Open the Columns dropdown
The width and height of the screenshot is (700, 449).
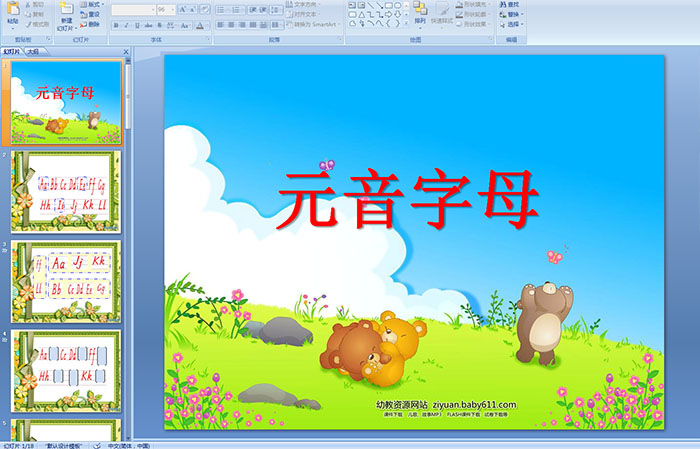(x=277, y=25)
